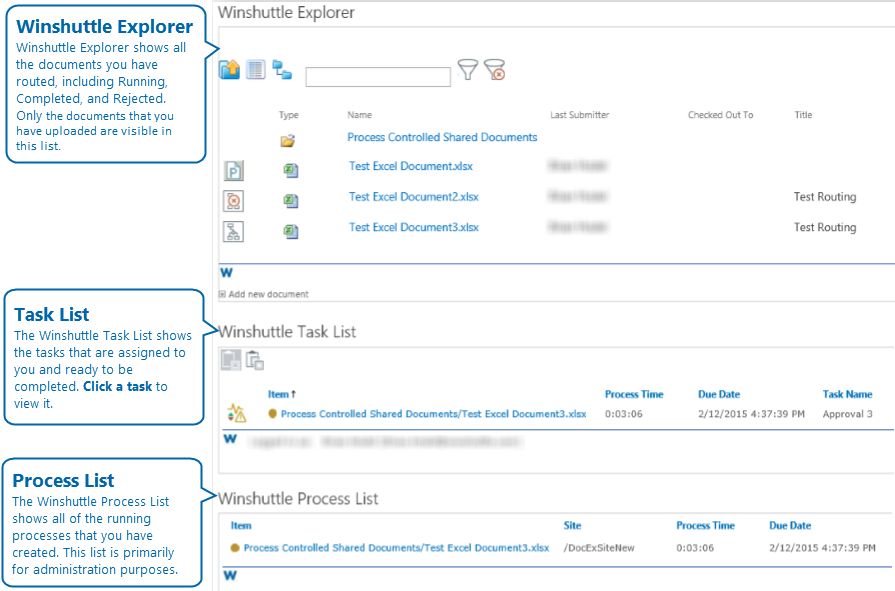Viewport: 895px width, 591px height.
Task: Sort Explorer by the Last Submitter column
Action: (x=580, y=115)
